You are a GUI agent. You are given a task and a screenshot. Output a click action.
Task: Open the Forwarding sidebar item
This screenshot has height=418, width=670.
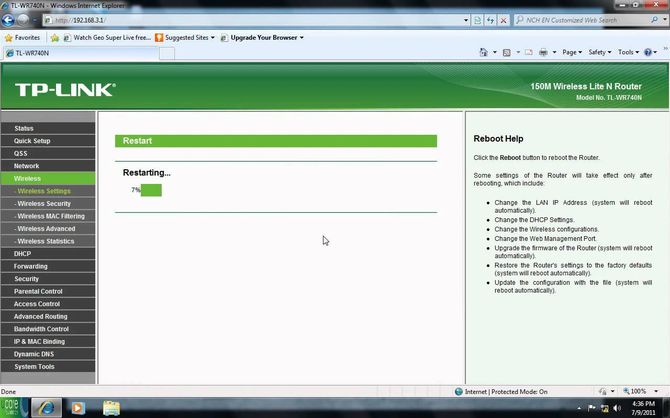[48, 266]
